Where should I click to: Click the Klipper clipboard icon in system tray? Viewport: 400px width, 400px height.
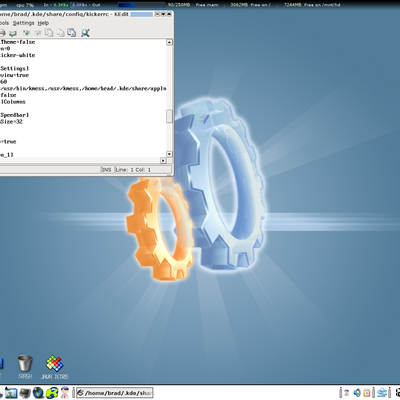point(367,393)
